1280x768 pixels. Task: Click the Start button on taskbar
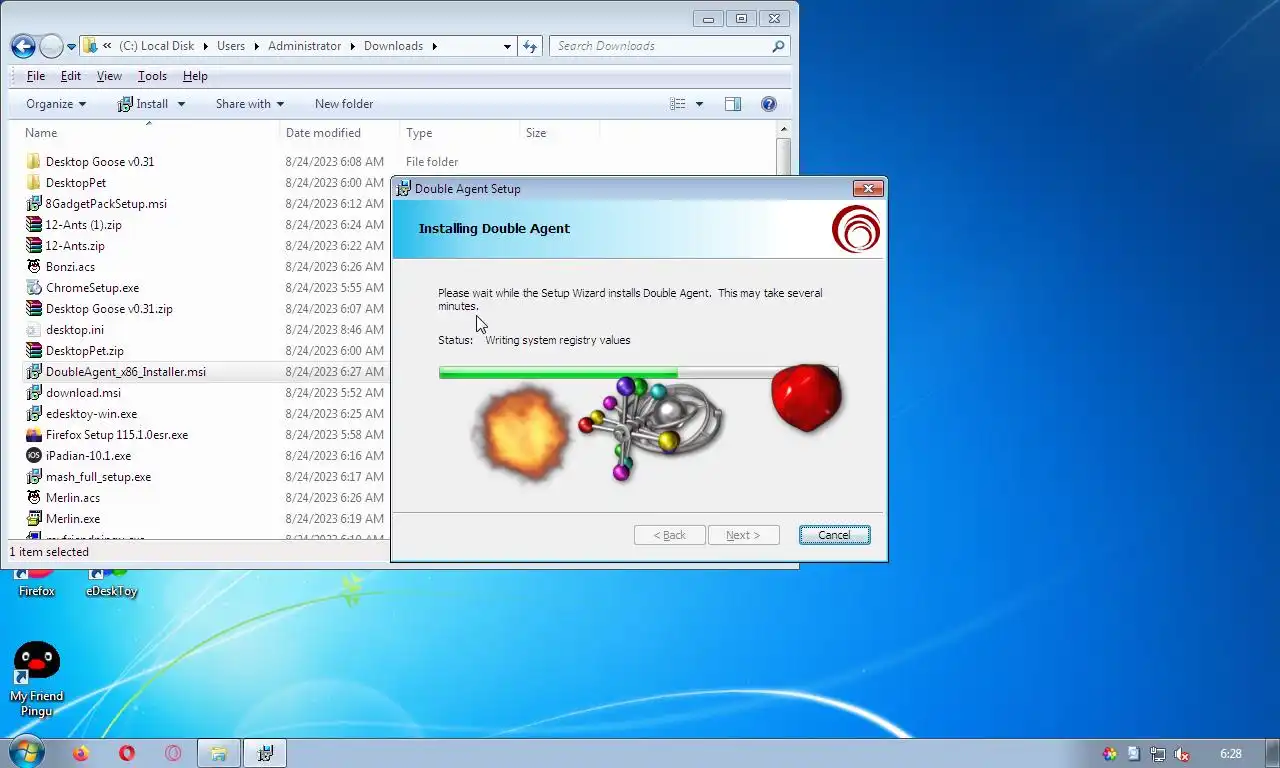click(x=27, y=753)
